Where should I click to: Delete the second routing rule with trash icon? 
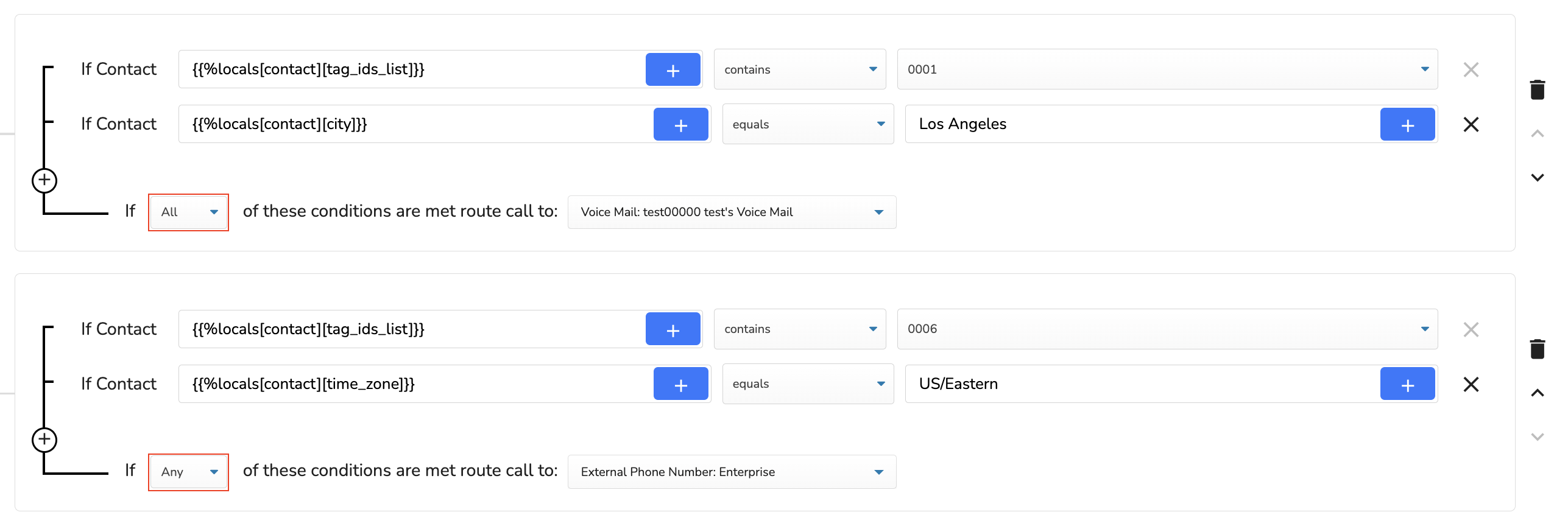click(x=1537, y=349)
